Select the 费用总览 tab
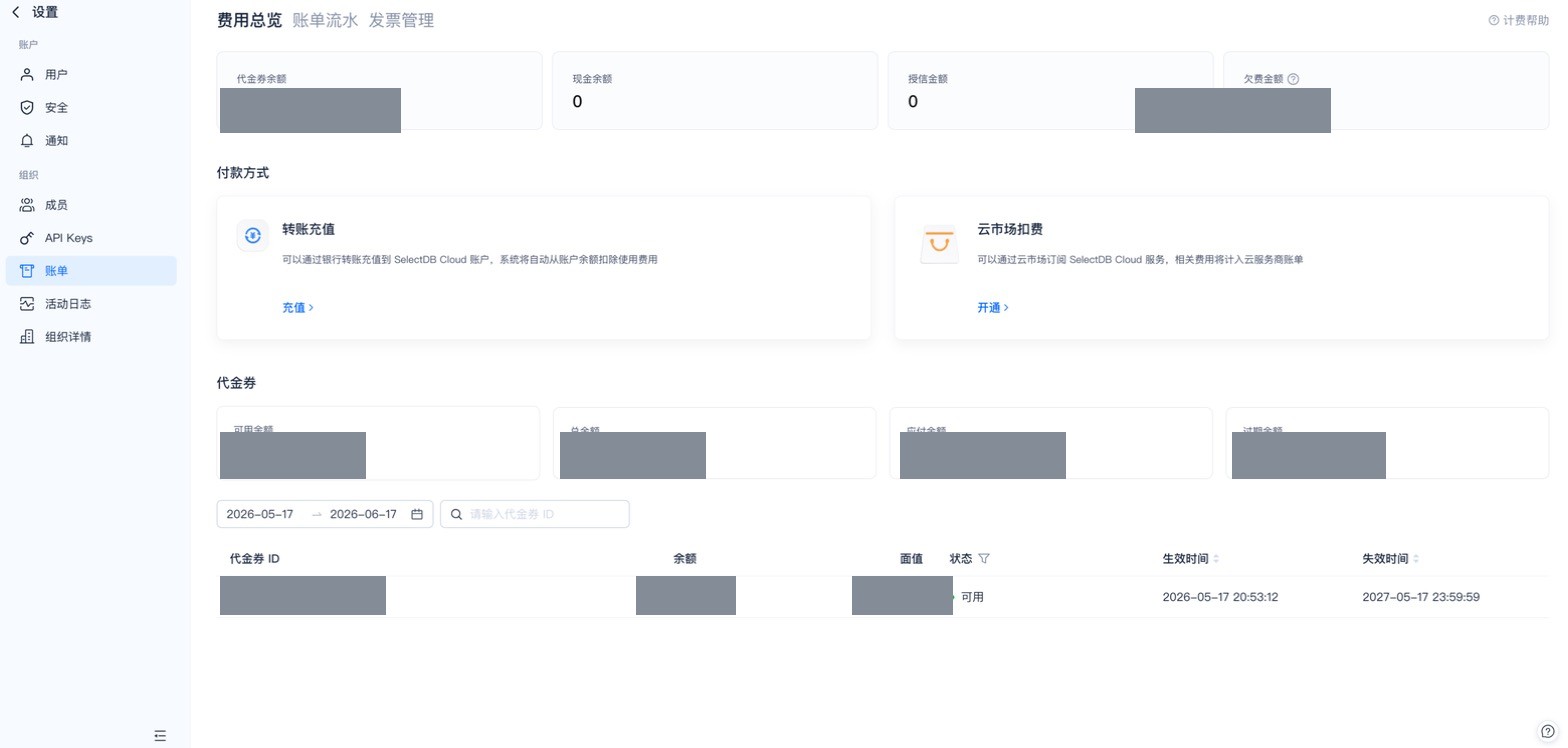This screenshot has width=1568, height=748. coord(249,20)
